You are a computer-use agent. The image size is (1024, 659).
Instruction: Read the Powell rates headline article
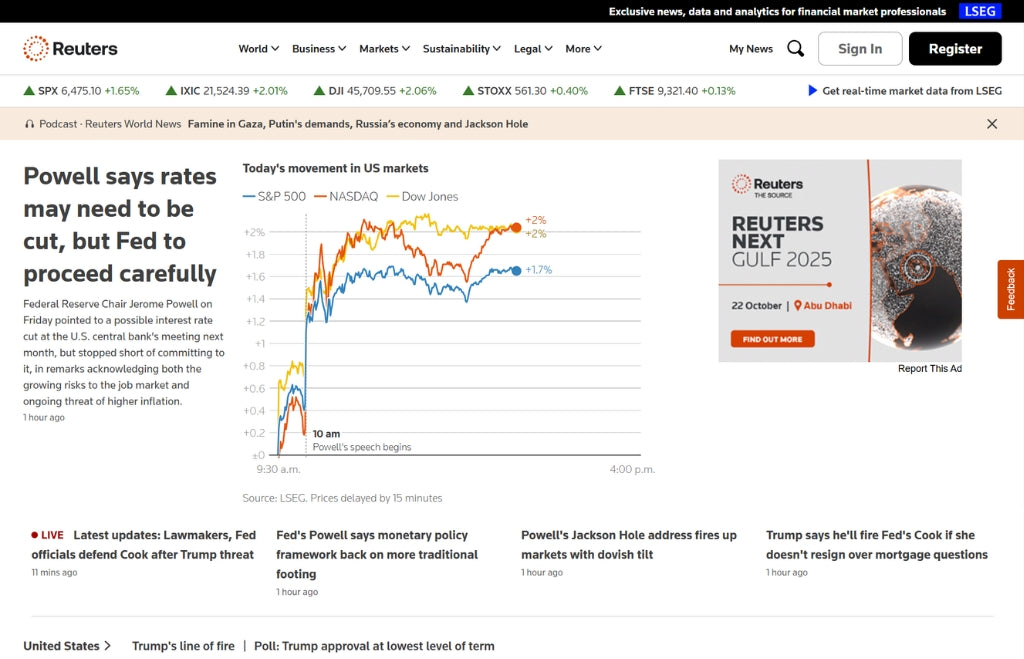(x=120, y=225)
